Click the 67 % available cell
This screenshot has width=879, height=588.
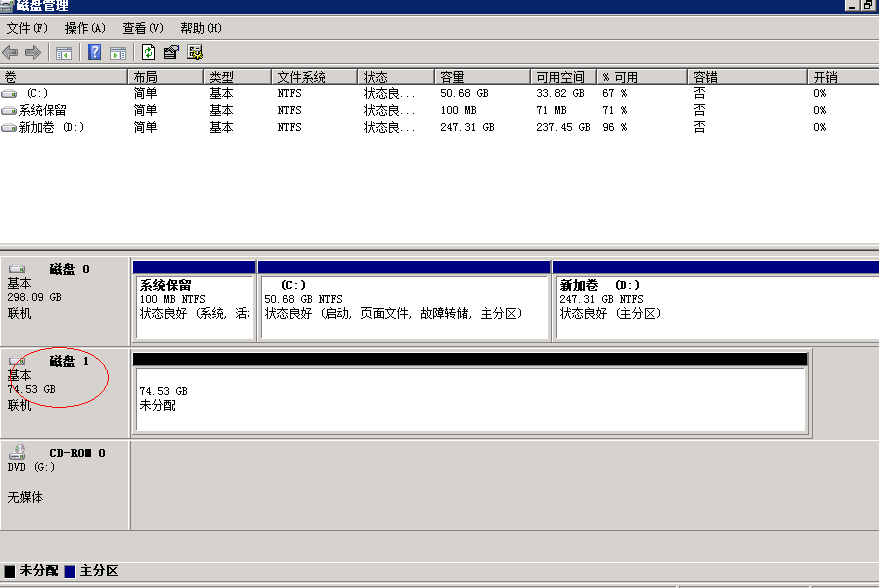pyautogui.click(x=614, y=94)
